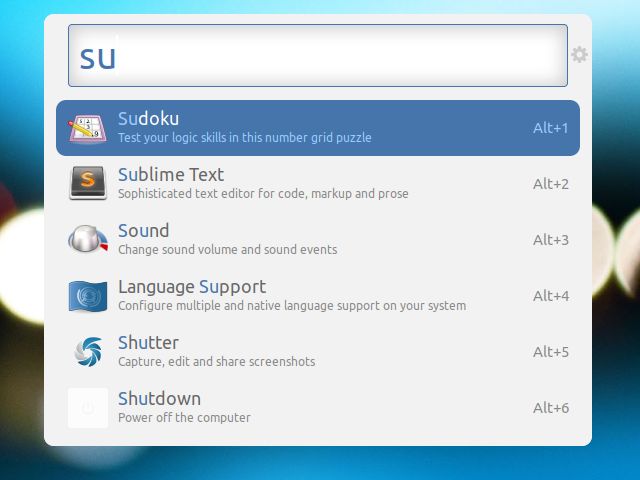Pick the "Shutter" result title
640x480 pixels.
click(148, 343)
